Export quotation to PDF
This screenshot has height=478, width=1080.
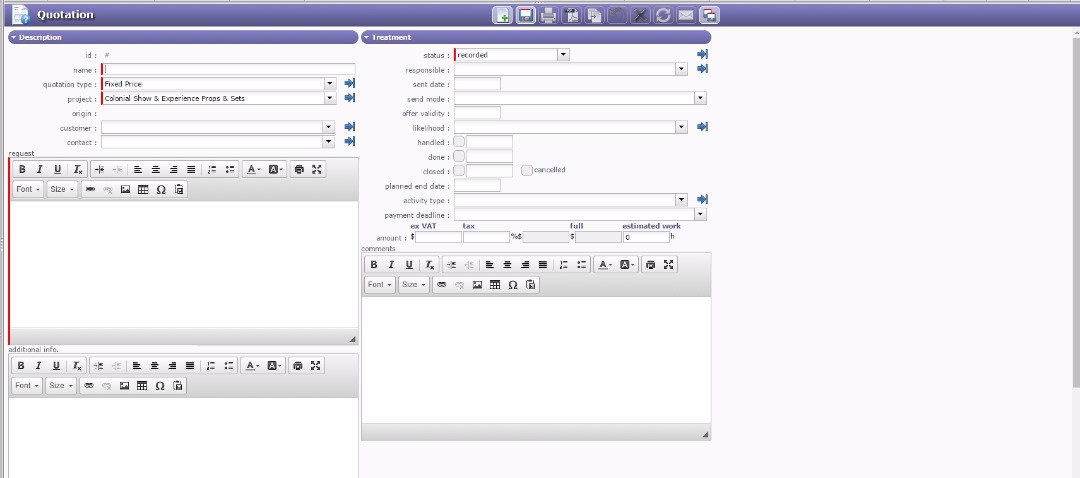point(572,15)
